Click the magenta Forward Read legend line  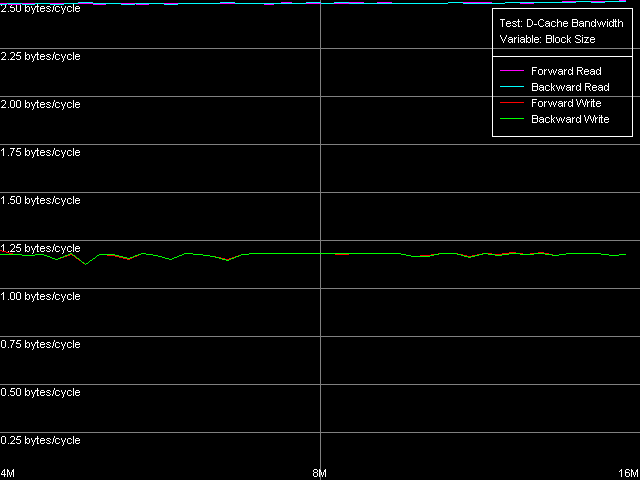[512, 71]
